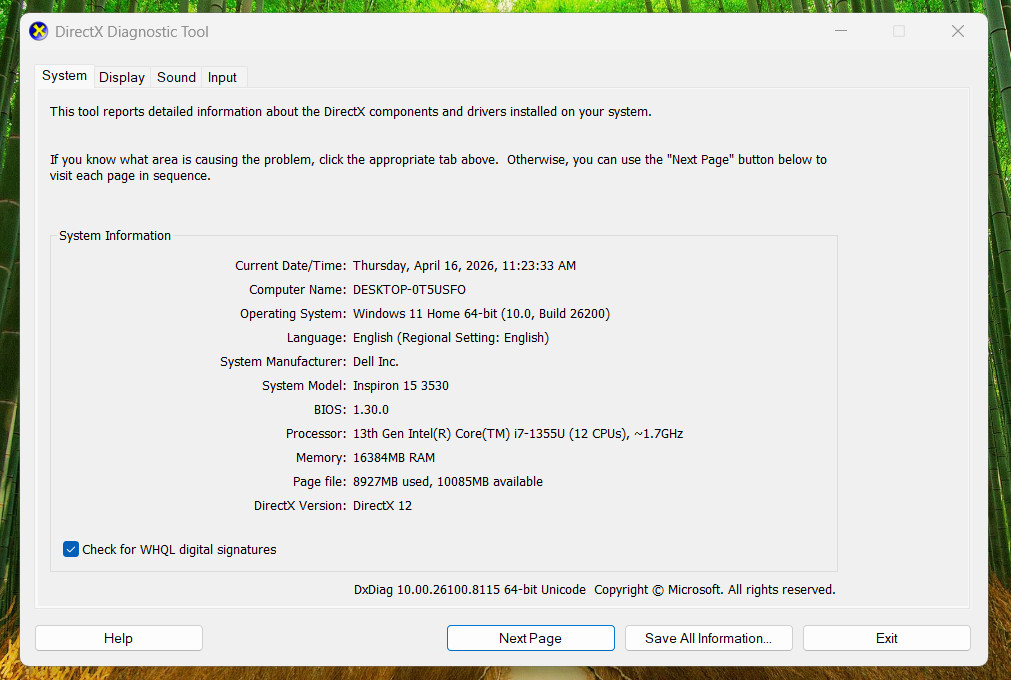
Task: Open the Sound tab
Action: 176,77
